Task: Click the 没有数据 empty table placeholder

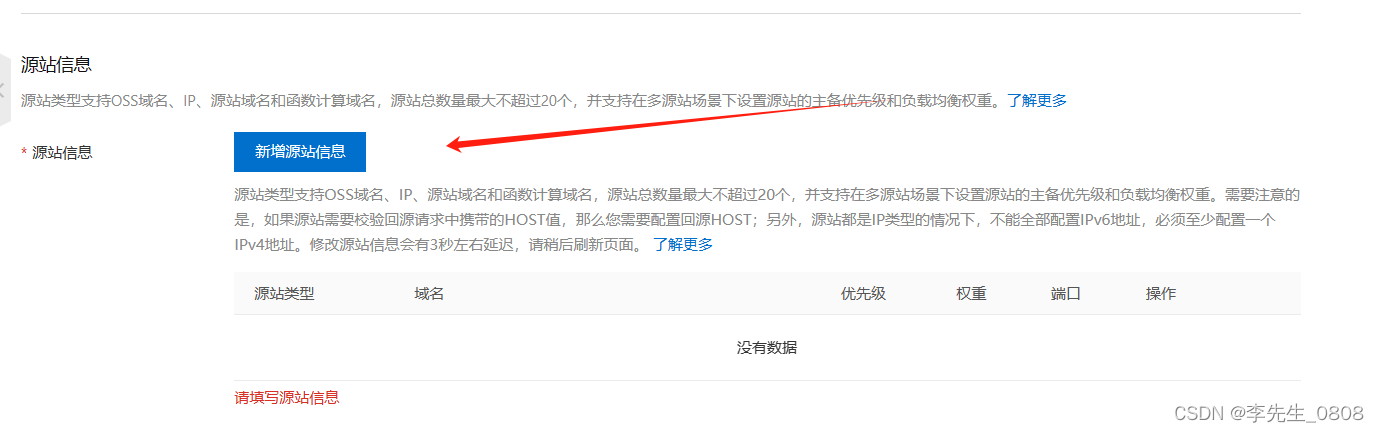Action: (x=767, y=348)
